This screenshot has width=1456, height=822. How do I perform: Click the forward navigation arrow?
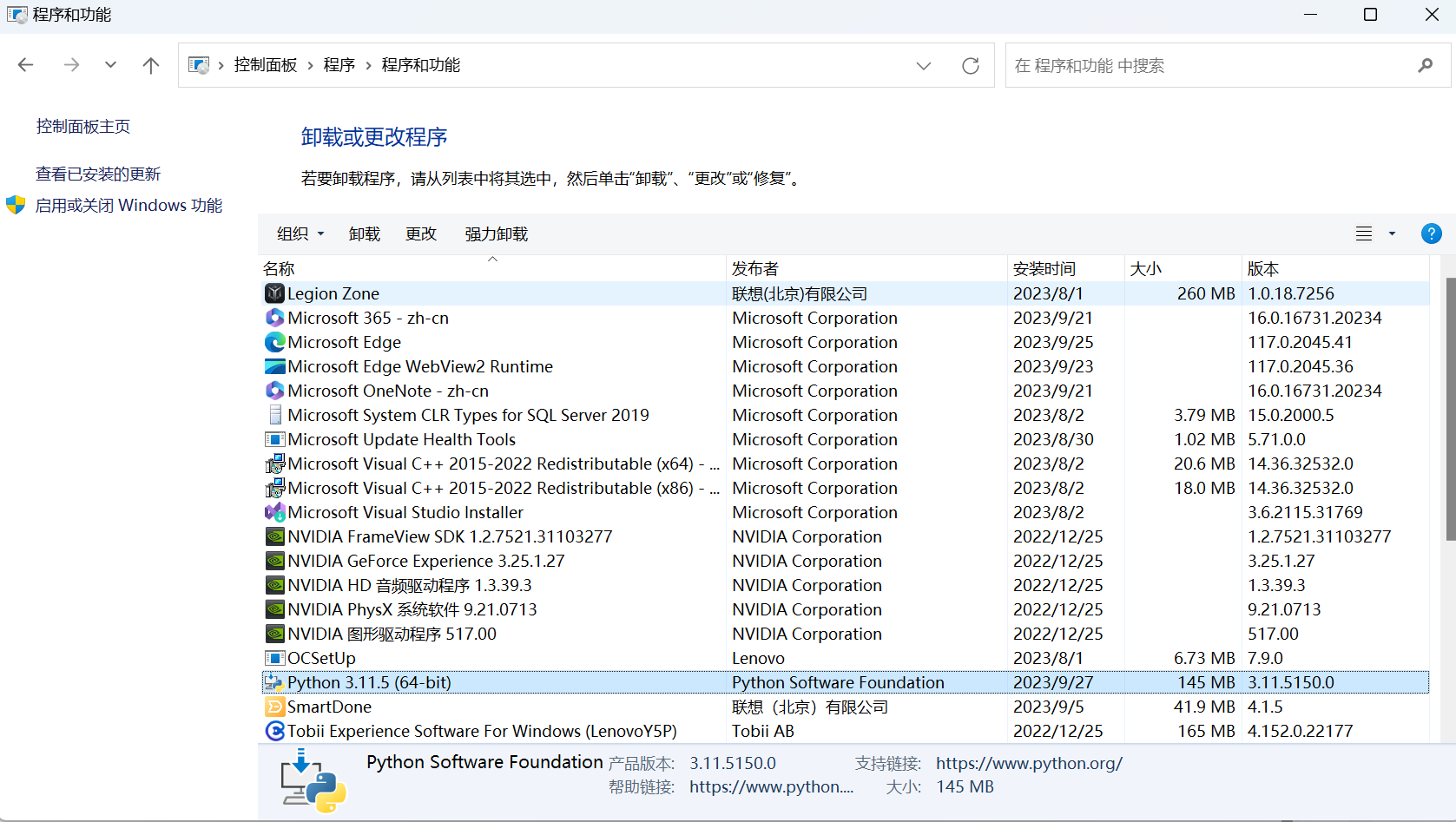71,65
